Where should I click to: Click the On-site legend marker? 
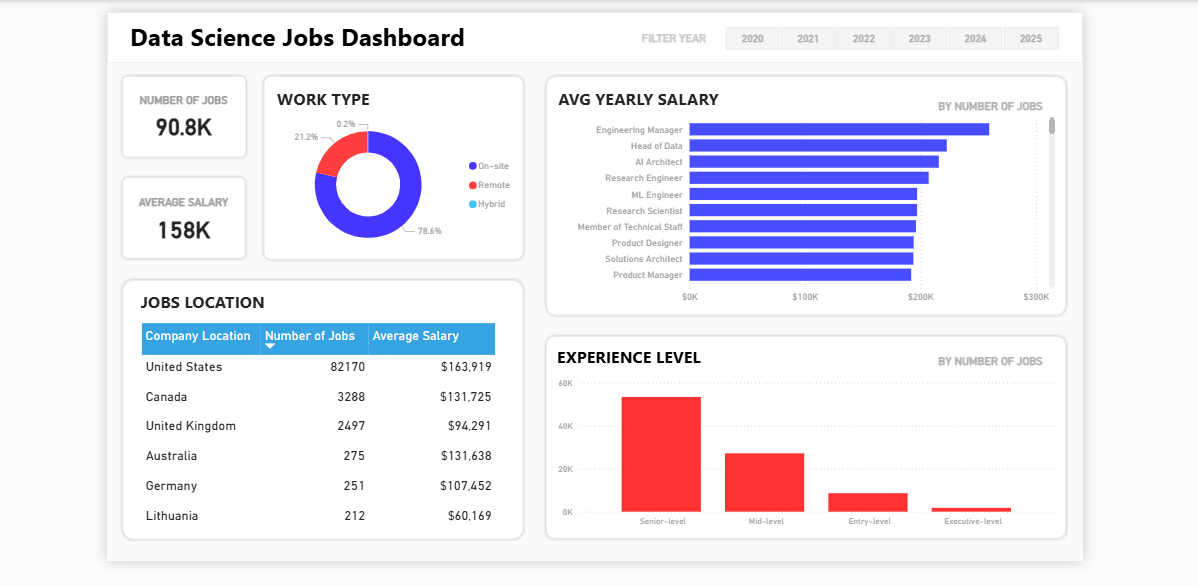473,166
